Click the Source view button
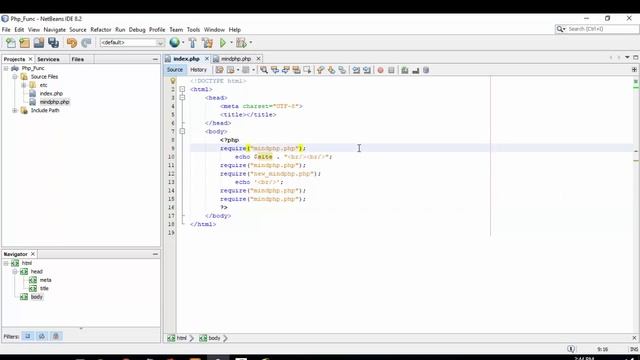640x360 pixels. pyautogui.click(x=175, y=70)
